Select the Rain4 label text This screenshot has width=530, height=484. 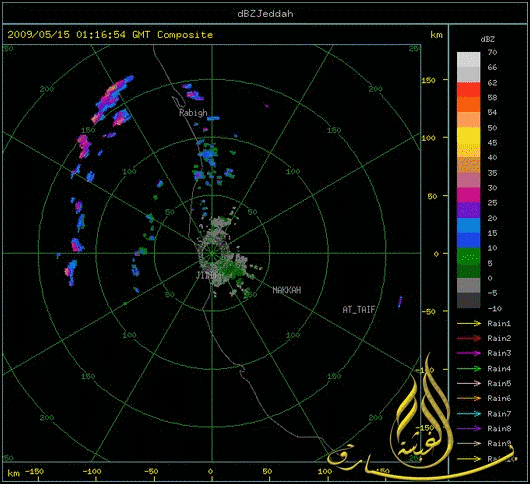(x=499, y=368)
